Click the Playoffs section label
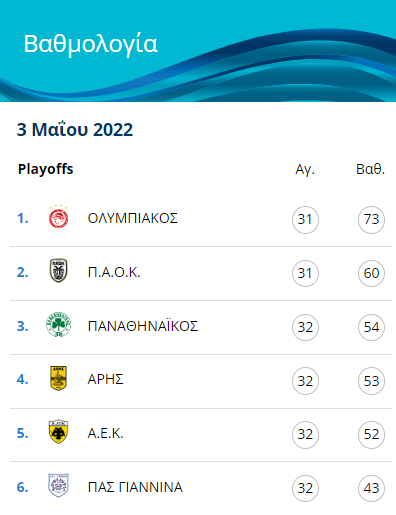The height and width of the screenshot is (515, 396). click(45, 169)
